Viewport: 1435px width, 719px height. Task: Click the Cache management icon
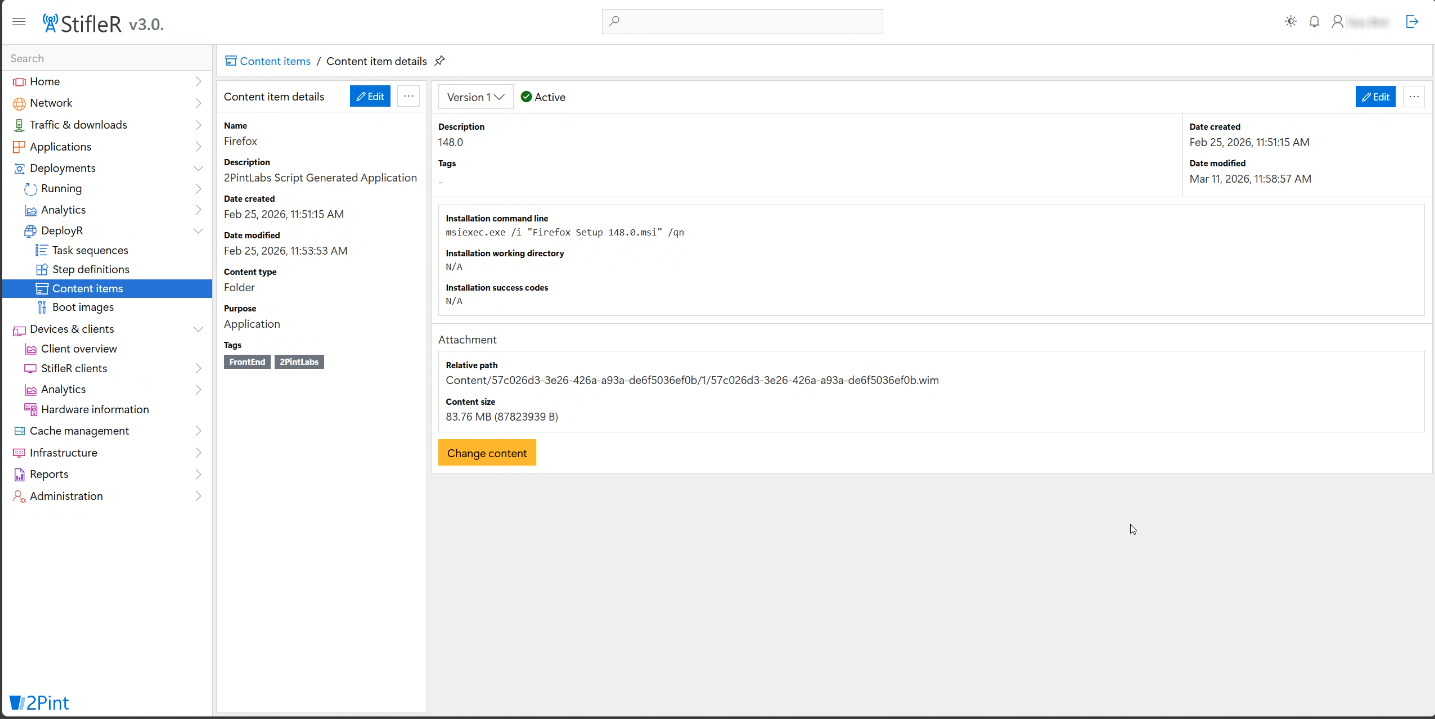[19, 431]
